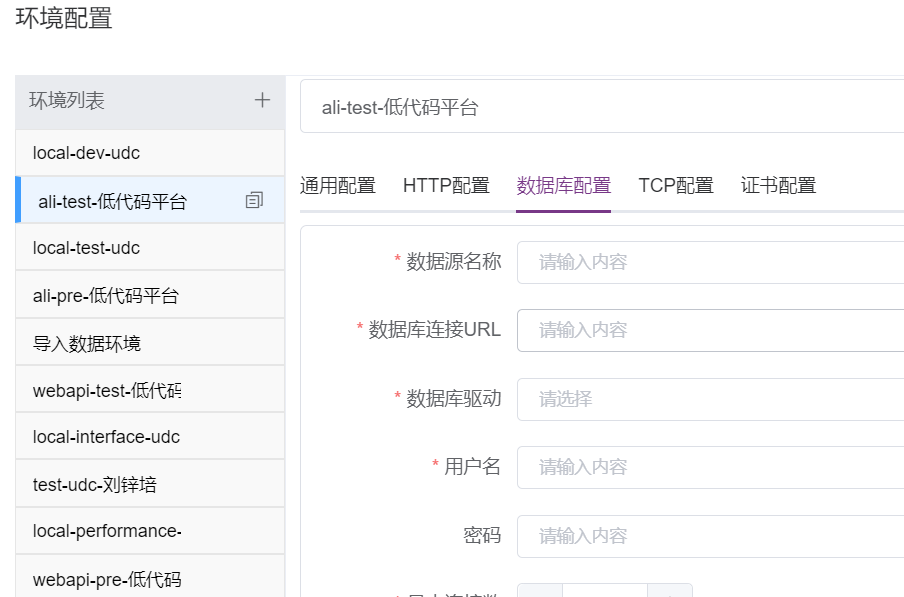
Task: Switch to the HTTP配置 tab
Action: (446, 185)
